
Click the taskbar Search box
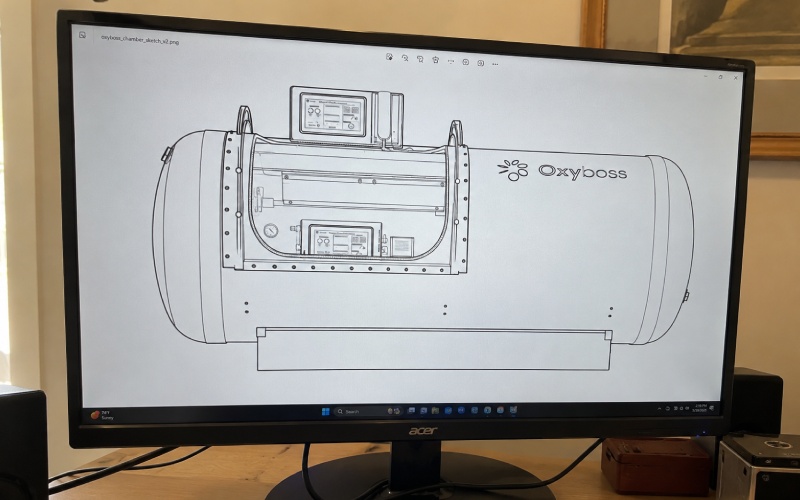click(x=368, y=411)
